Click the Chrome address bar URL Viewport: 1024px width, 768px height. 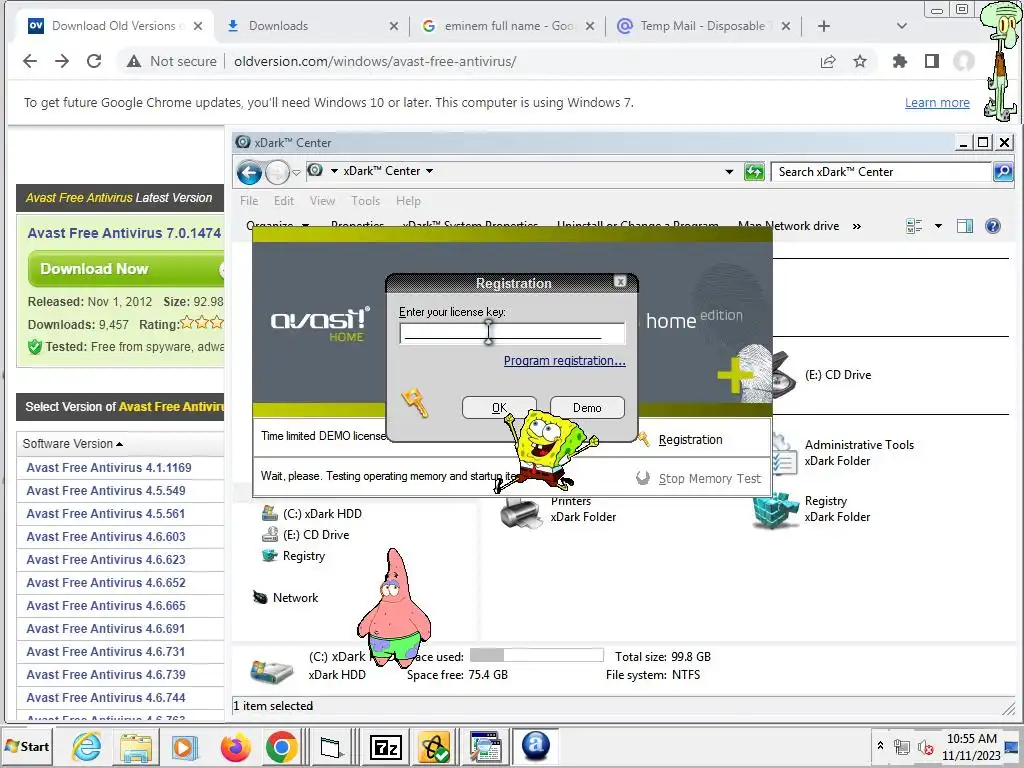(x=375, y=61)
